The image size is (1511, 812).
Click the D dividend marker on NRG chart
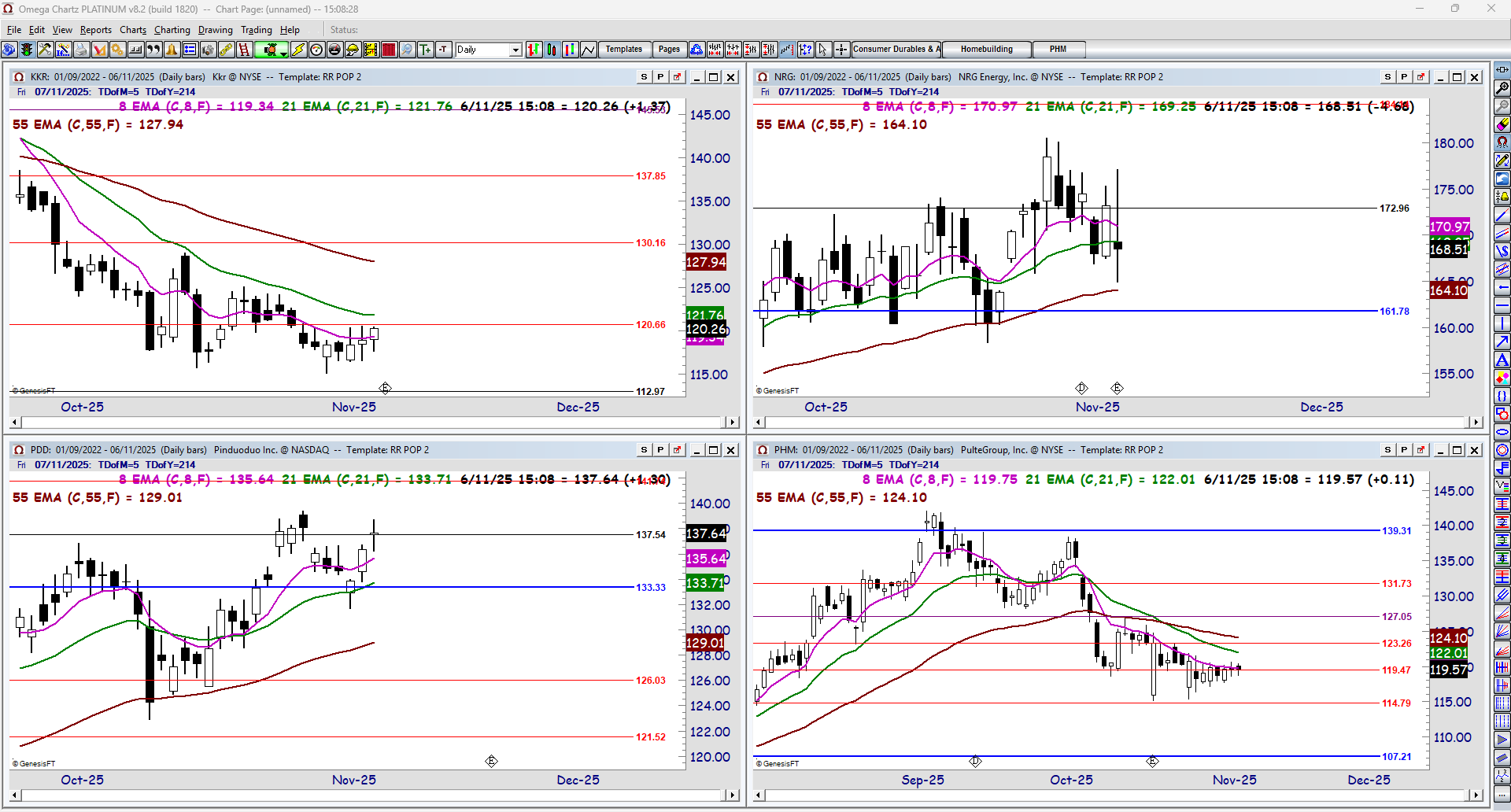(1081, 388)
